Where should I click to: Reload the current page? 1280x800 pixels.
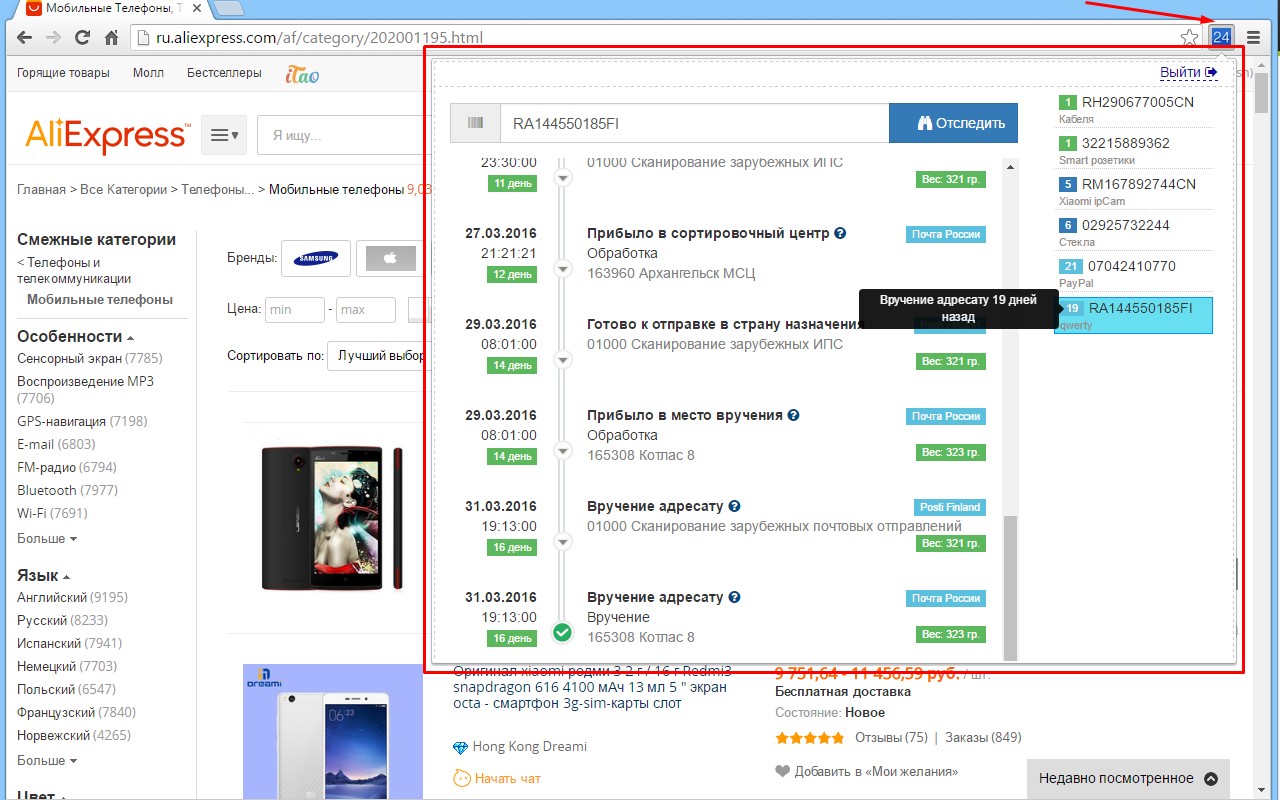point(83,38)
